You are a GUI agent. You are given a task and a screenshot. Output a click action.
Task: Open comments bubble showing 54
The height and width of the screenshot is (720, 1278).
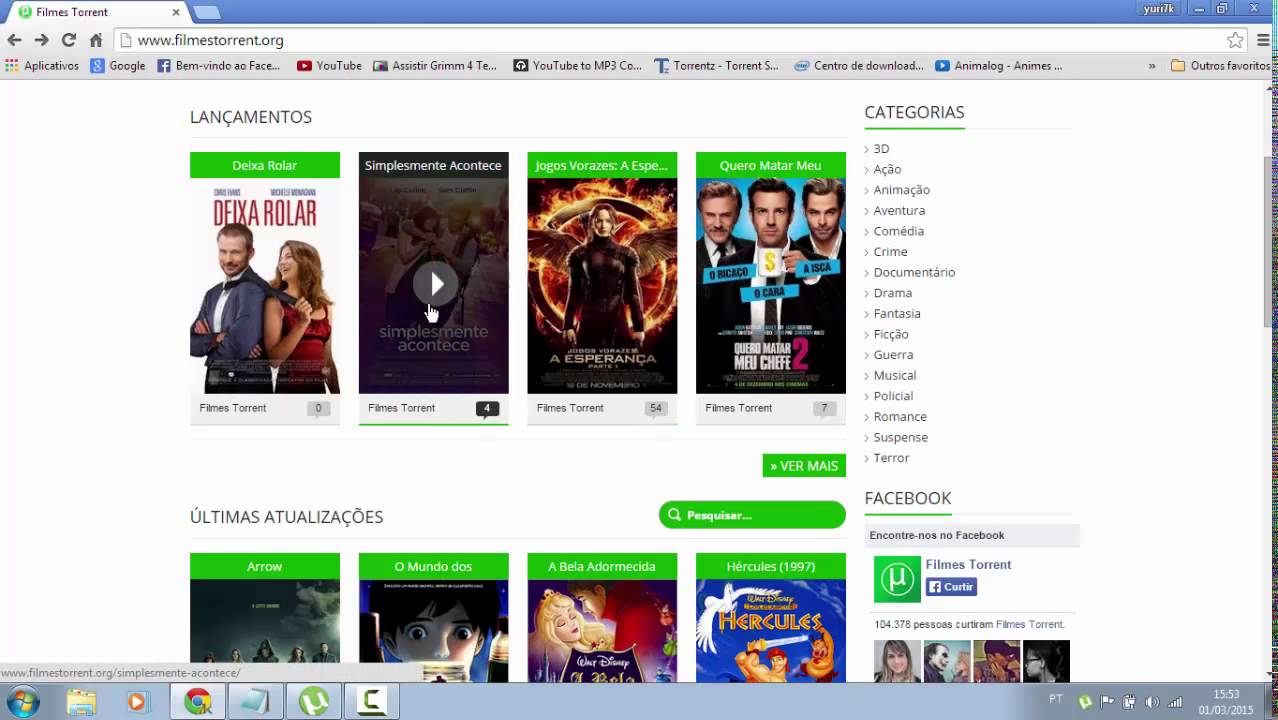[x=656, y=408]
